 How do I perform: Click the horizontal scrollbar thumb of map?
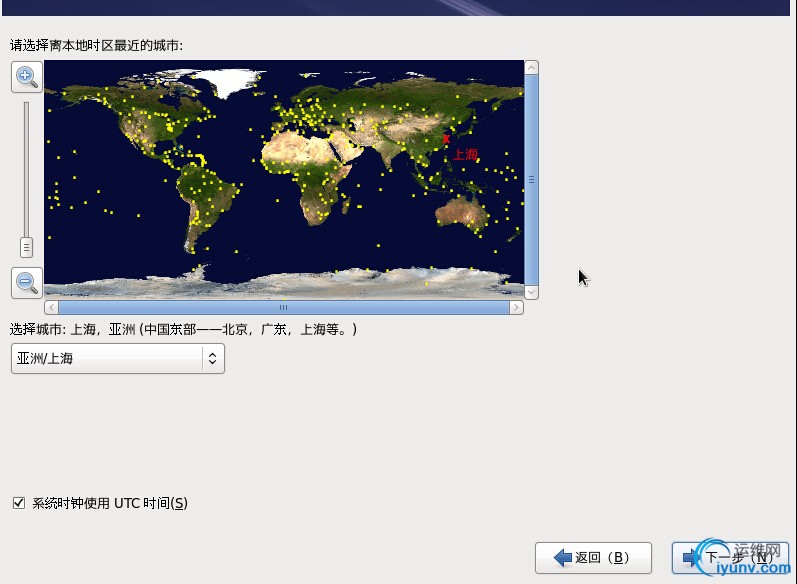click(284, 308)
